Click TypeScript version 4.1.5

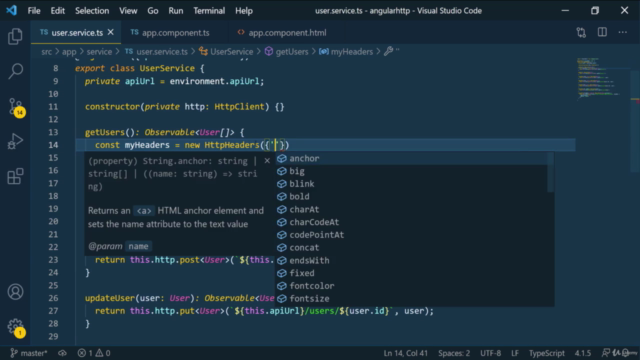583,353
